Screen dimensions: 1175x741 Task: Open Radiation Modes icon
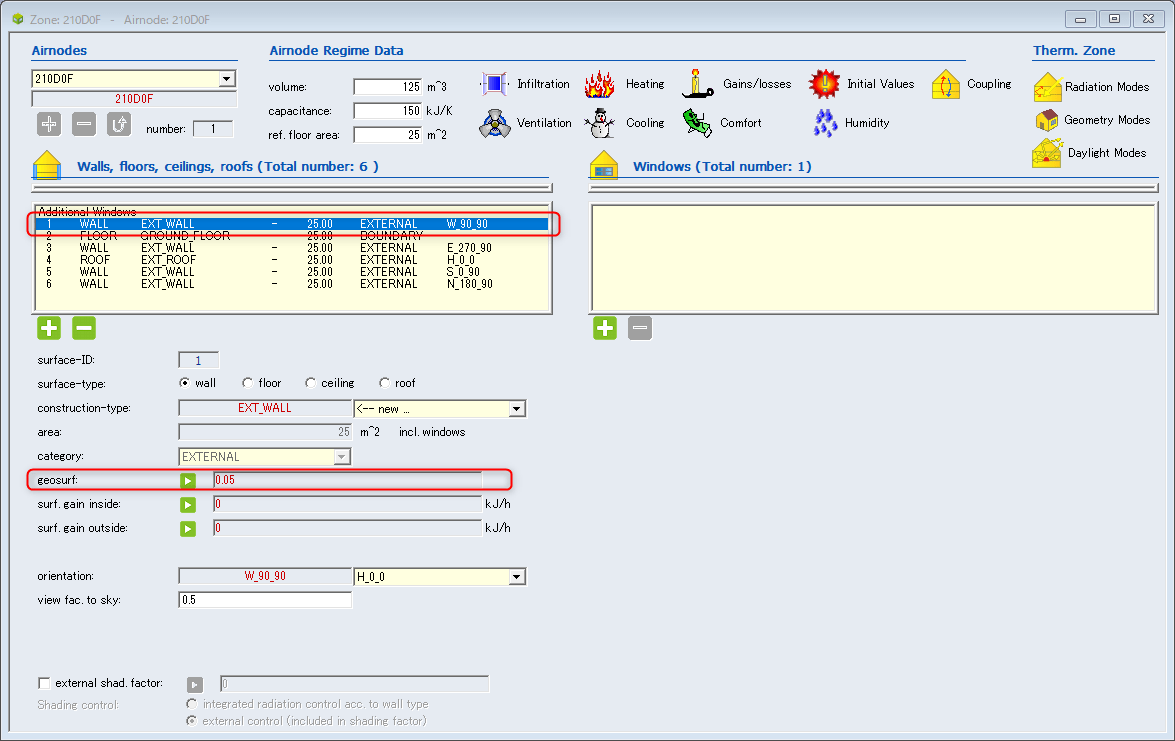1047,87
